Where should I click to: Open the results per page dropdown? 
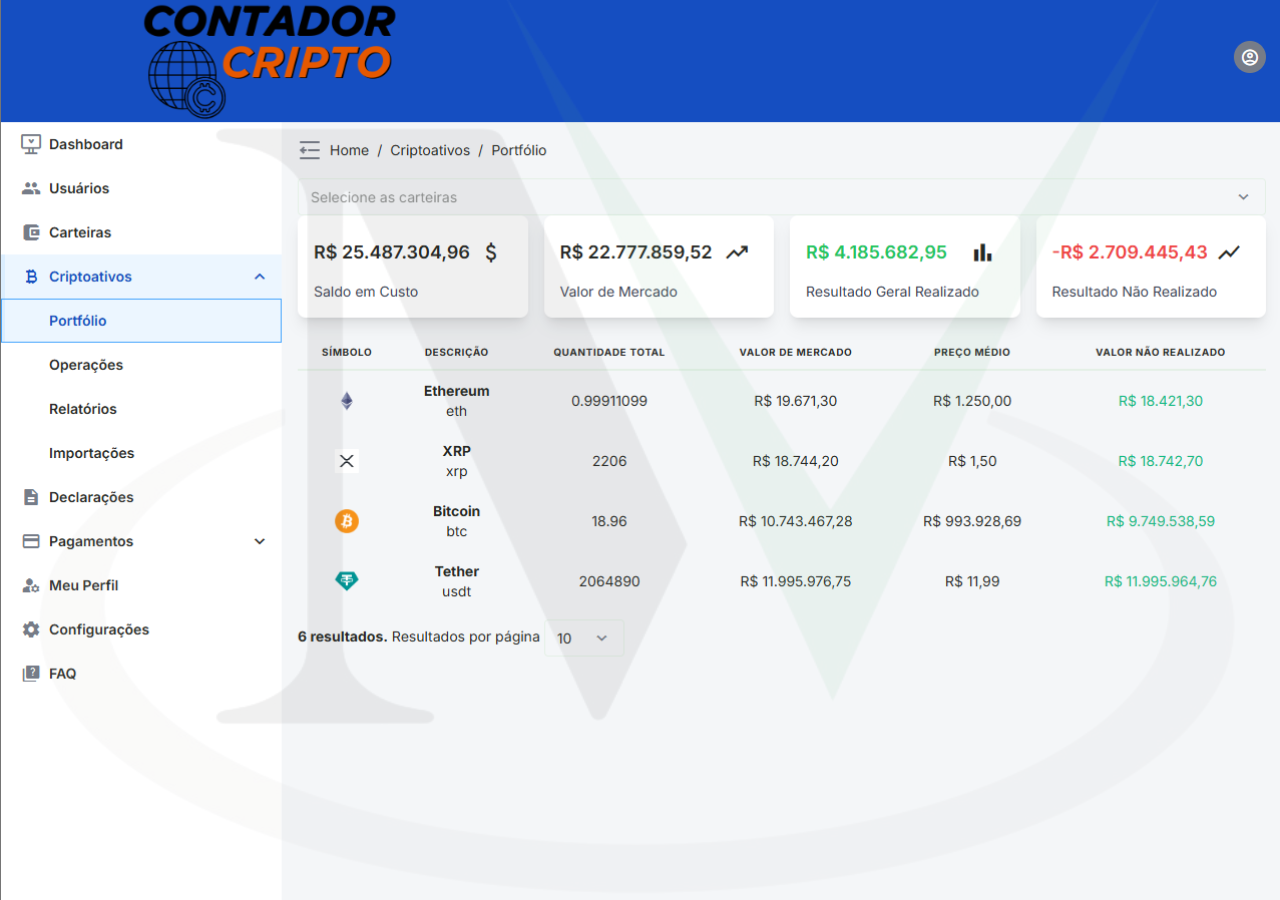pyautogui.click(x=584, y=637)
